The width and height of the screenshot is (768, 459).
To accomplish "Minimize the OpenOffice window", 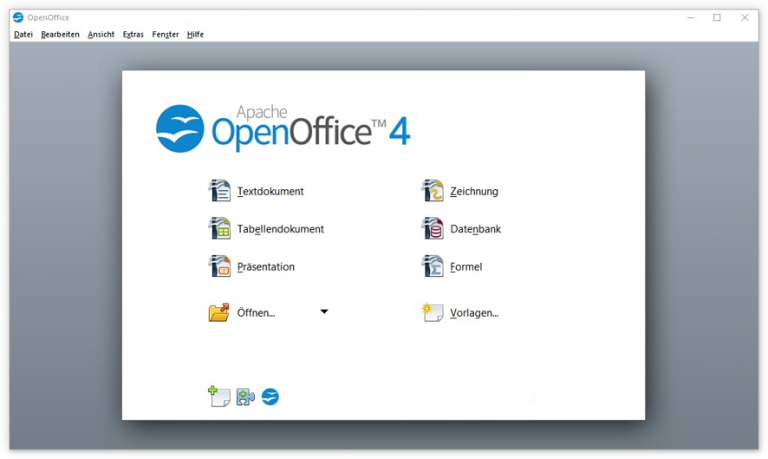I will pyautogui.click(x=691, y=18).
